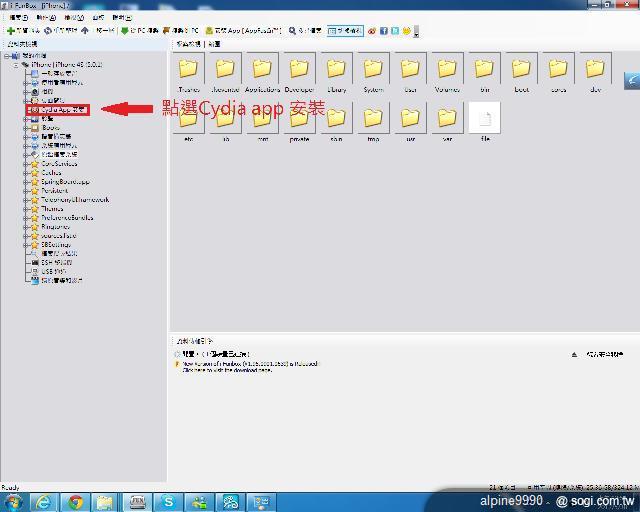The height and width of the screenshot is (512, 640).
Task: Open the tmp folder icon
Action: tap(373, 118)
